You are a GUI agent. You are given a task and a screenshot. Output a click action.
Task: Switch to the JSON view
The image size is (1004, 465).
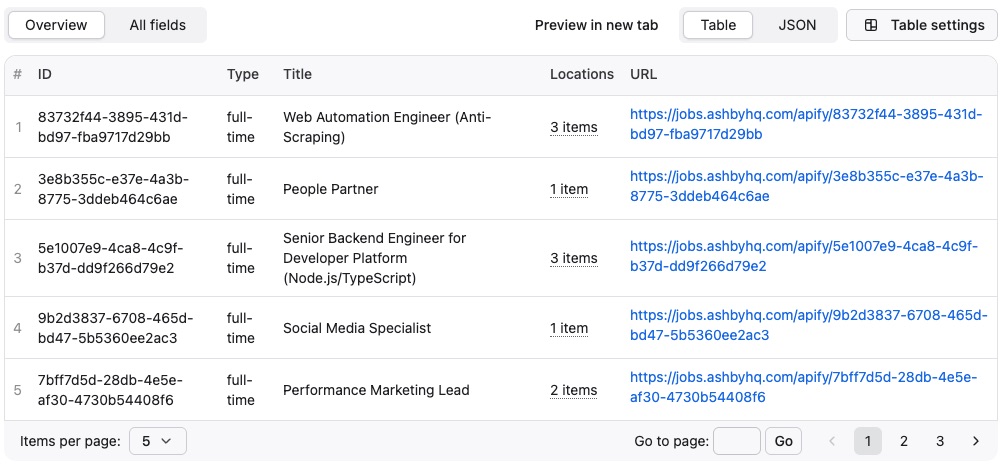coord(797,25)
